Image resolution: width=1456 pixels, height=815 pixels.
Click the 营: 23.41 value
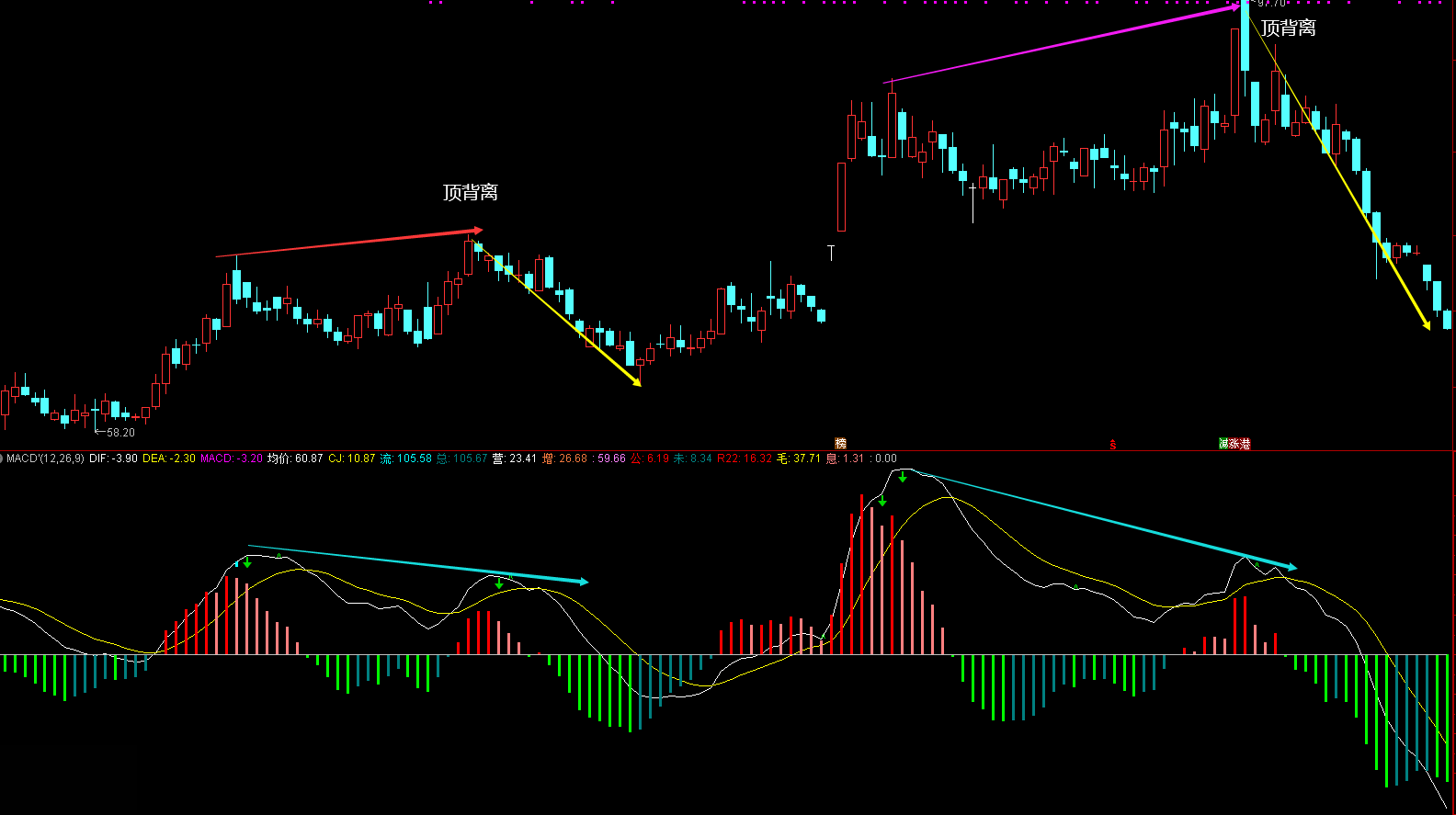coord(515,458)
